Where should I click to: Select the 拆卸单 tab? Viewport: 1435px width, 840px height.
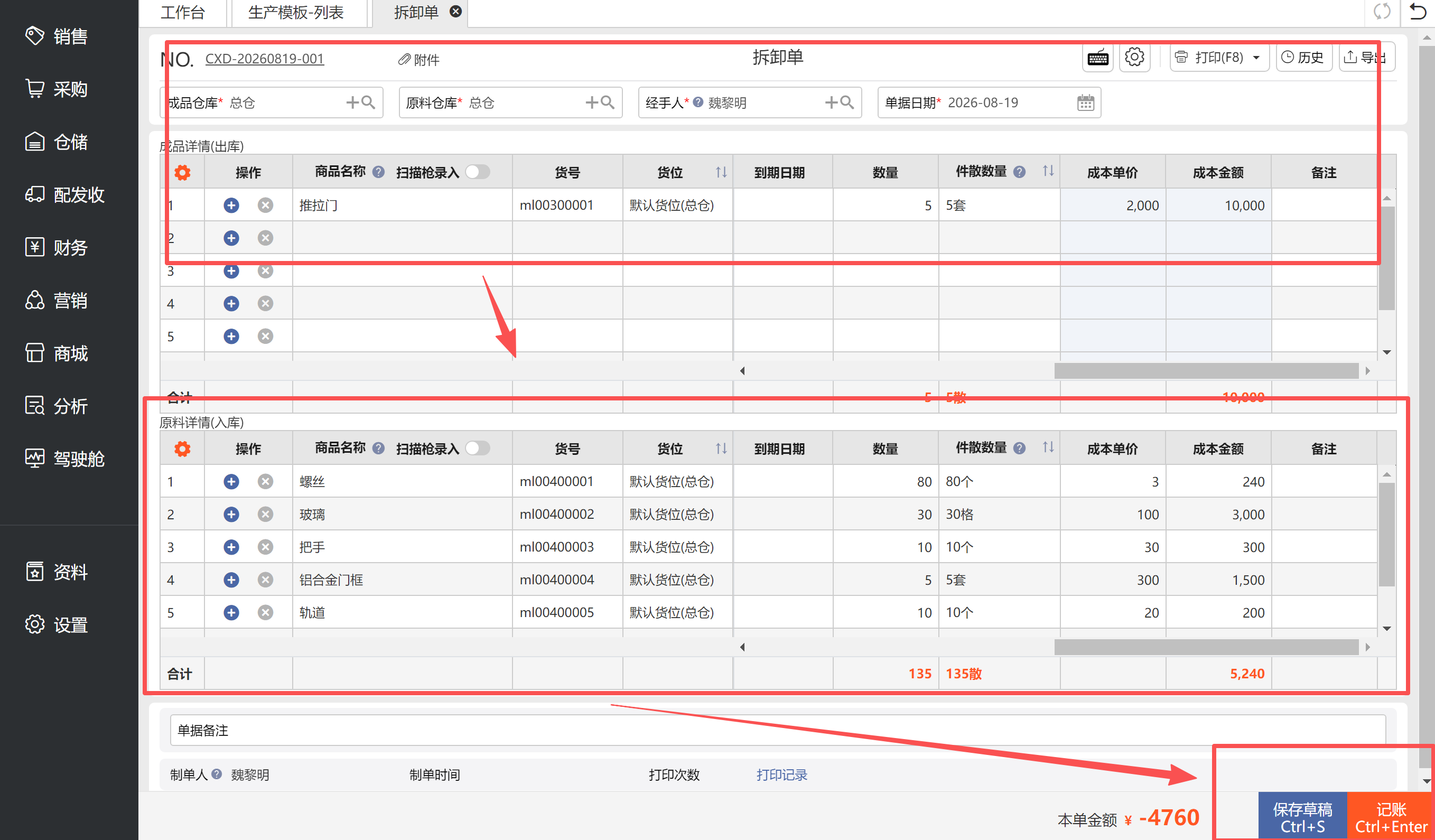(x=416, y=13)
